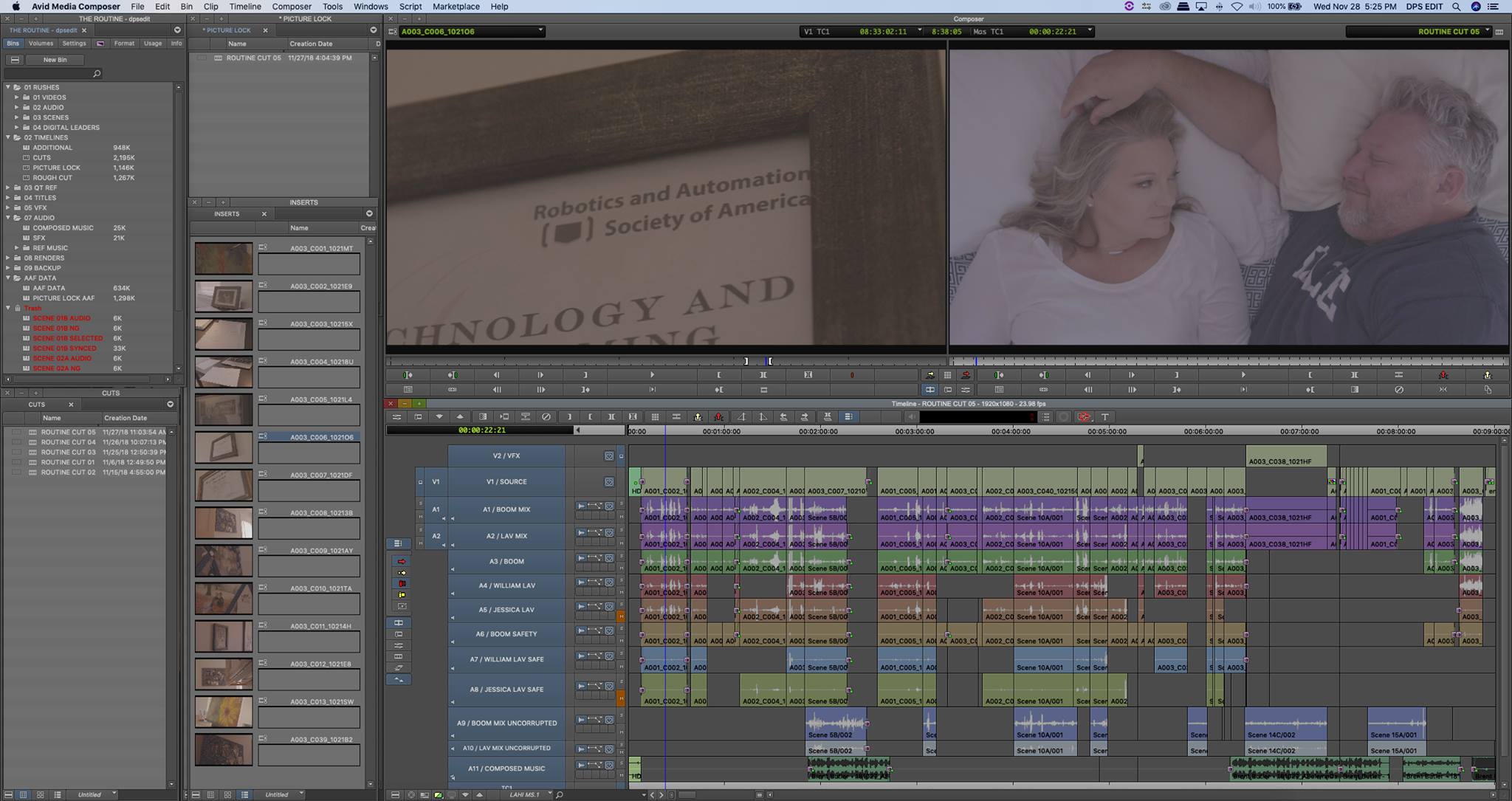1512x801 pixels.
Task: Select the yellow Extract/Splice-In segment arrow tool
Action: pos(402,573)
